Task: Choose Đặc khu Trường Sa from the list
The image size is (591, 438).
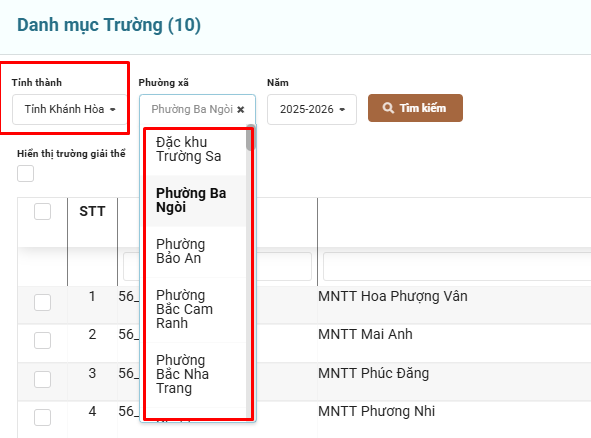Action: tap(196, 149)
